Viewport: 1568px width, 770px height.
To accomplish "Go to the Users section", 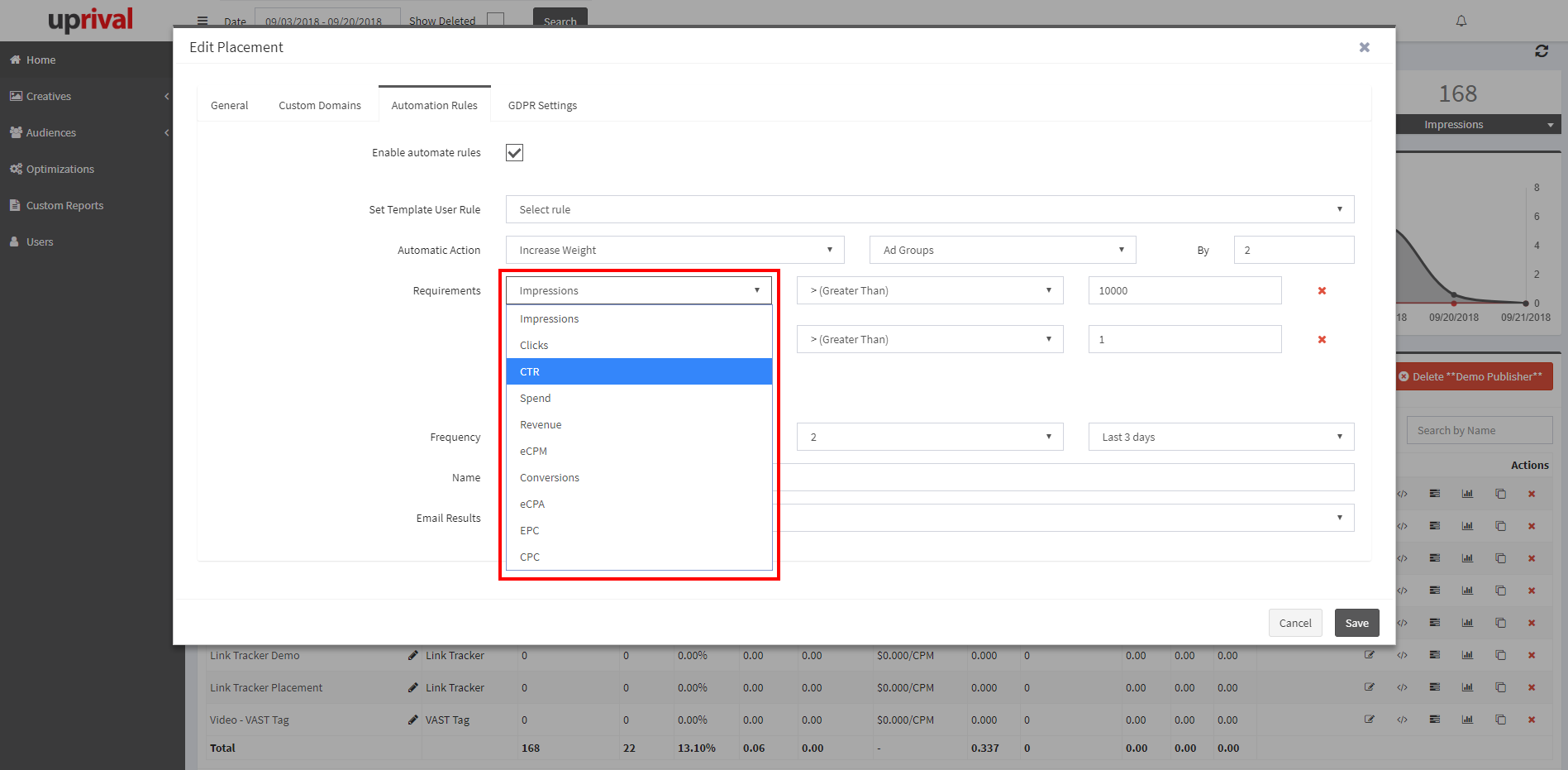I will point(31,242).
